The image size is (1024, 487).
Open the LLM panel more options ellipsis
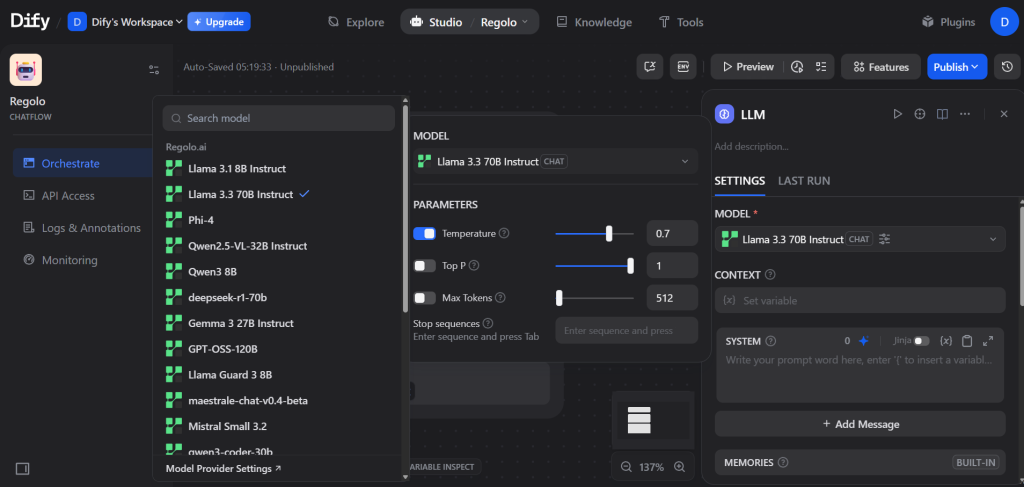point(964,114)
